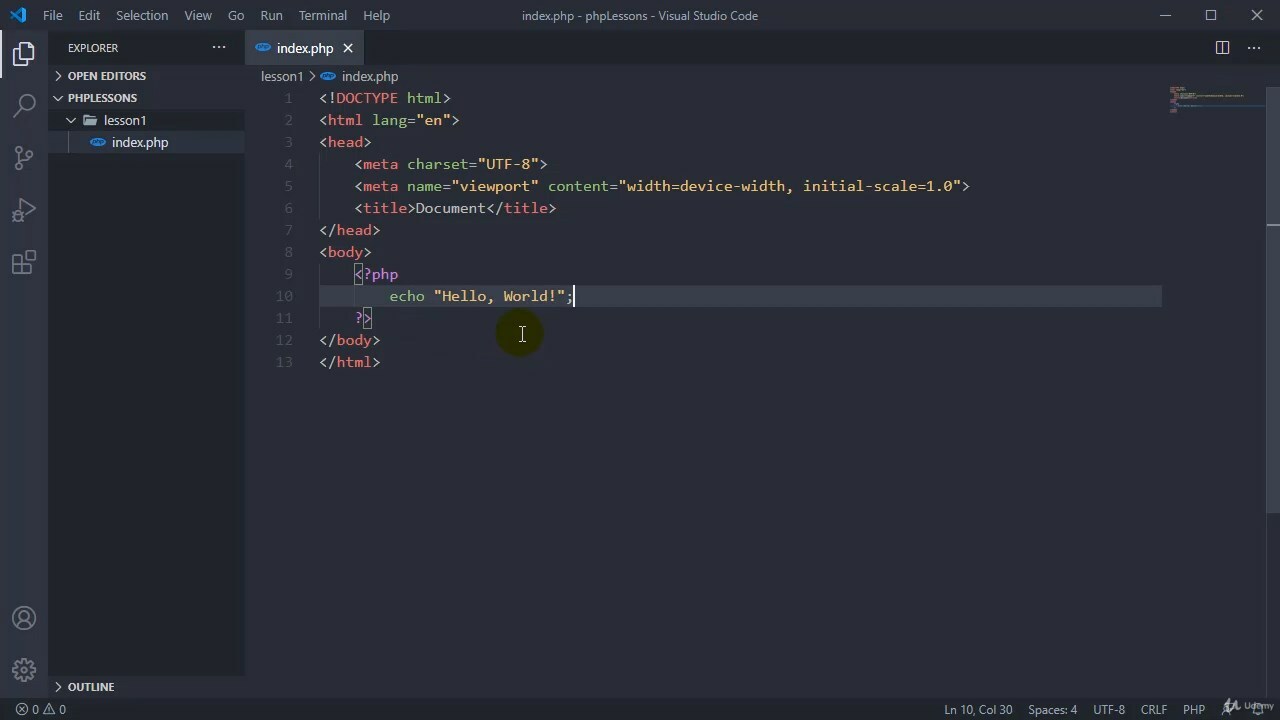The image size is (1280, 720).
Task: Open the Accounts menu icon
Action: click(24, 618)
